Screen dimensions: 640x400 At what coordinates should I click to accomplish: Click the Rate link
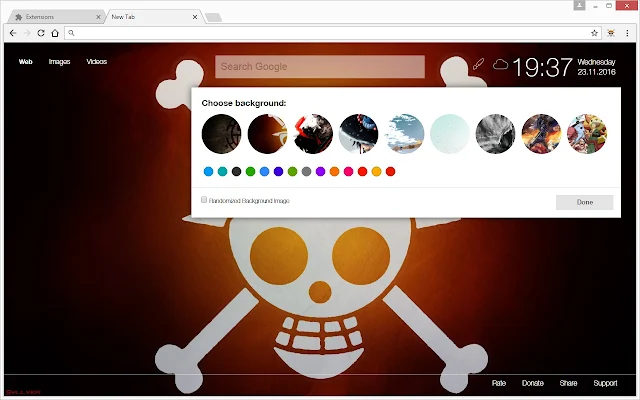[499, 383]
